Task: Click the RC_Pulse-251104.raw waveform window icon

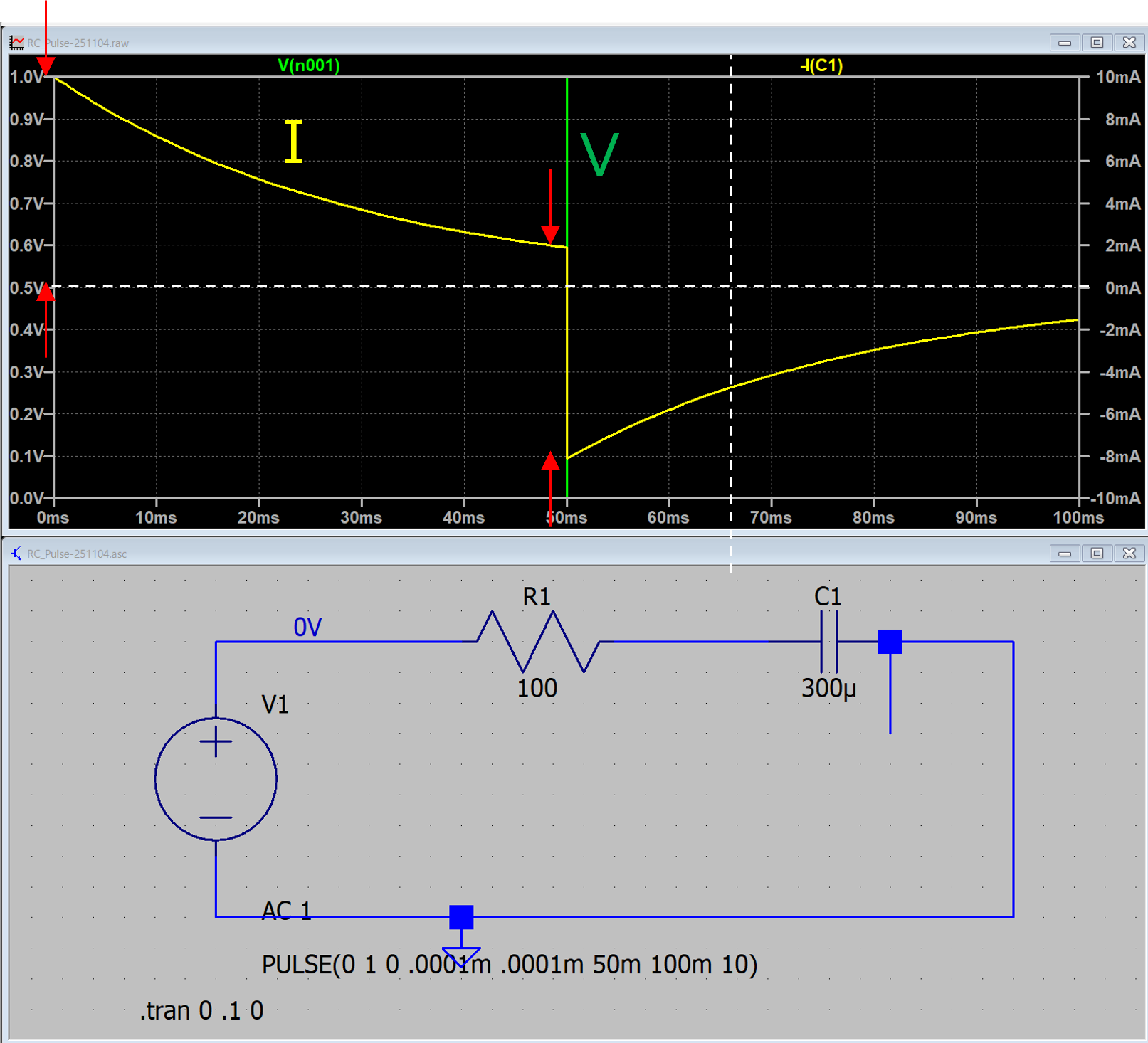Action: (x=16, y=43)
